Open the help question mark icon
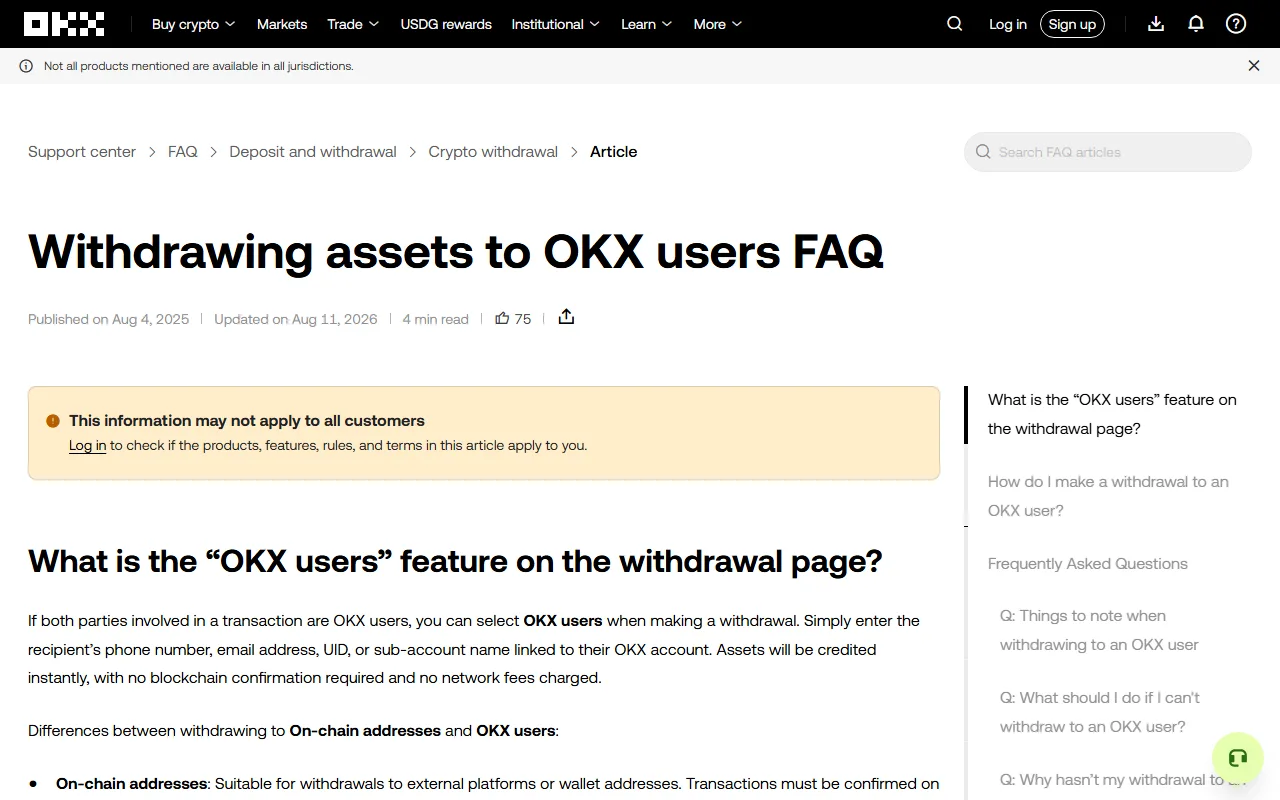The image size is (1280, 800). [x=1236, y=24]
